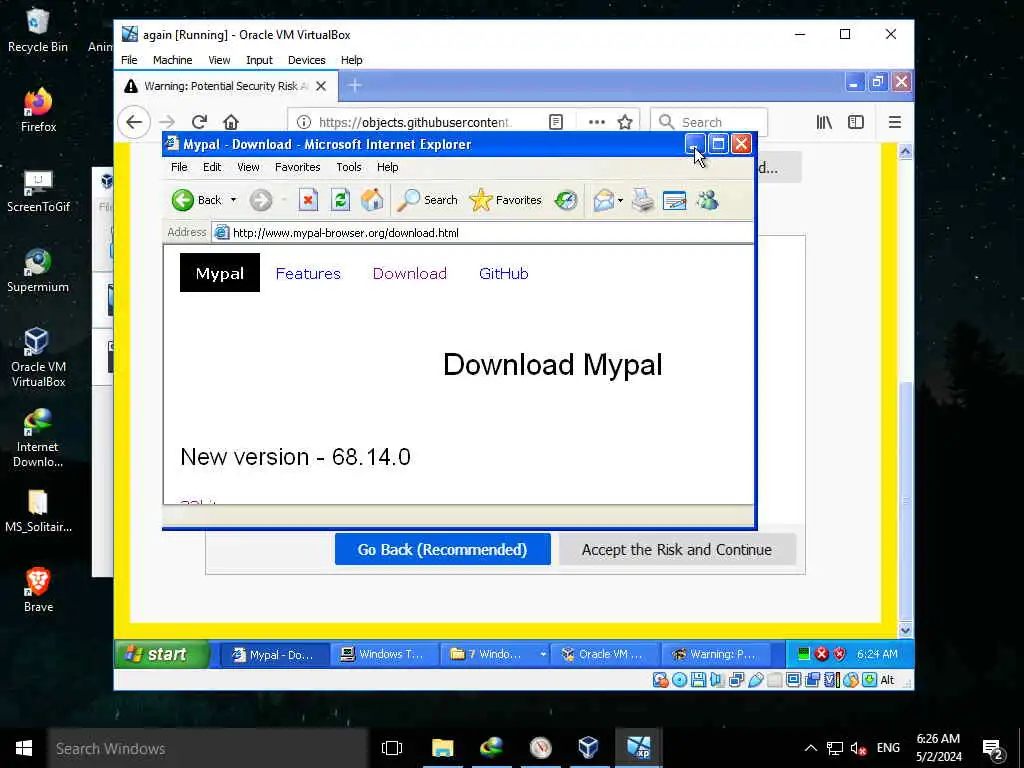Open Firefox page actions three-dot menu
This screenshot has height=768, width=1024.
click(596, 122)
